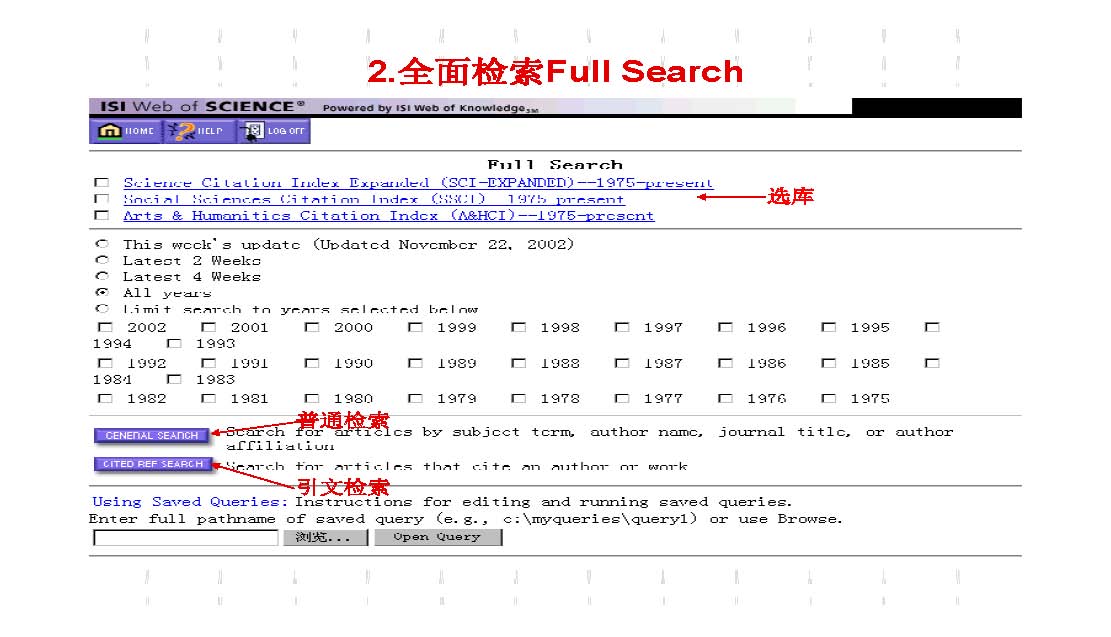Screen dimensions: 1111x637
Task: Open the Science Citation Index Expanded link
Action: point(418,183)
